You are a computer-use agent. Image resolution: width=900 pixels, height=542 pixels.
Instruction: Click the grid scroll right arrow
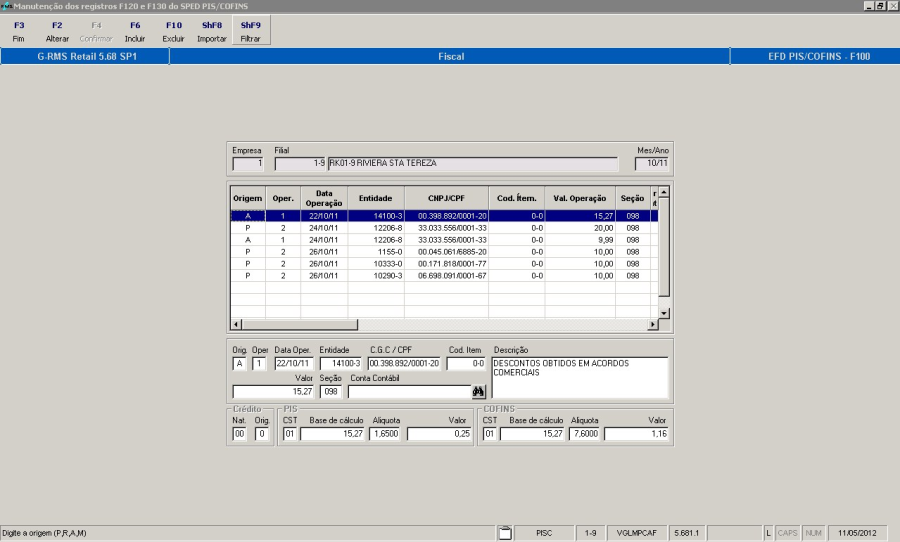652,324
